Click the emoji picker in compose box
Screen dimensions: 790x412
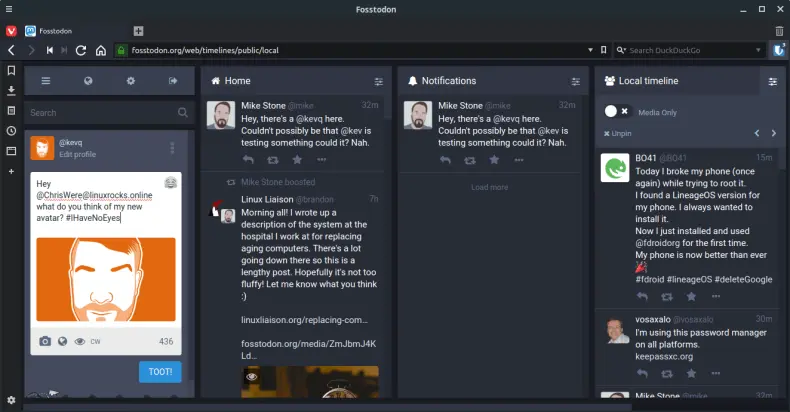click(x=171, y=182)
